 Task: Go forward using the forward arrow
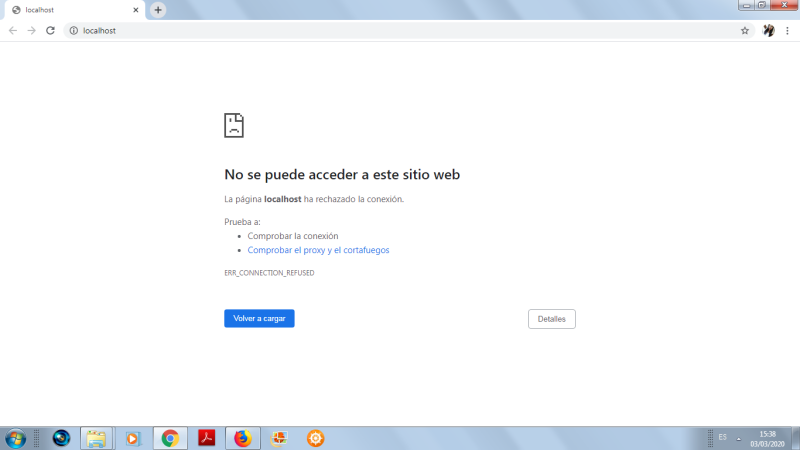32,31
